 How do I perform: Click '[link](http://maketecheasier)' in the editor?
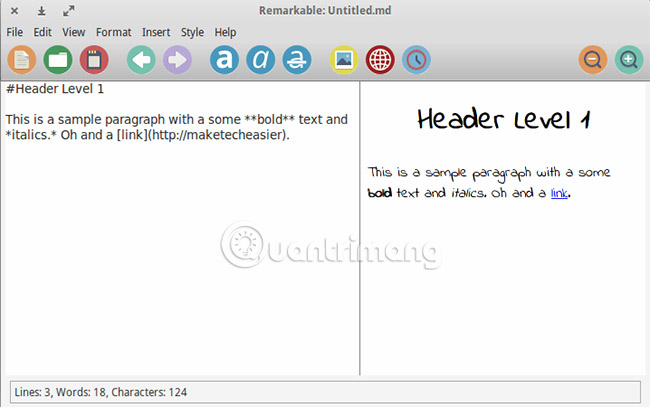point(201,135)
